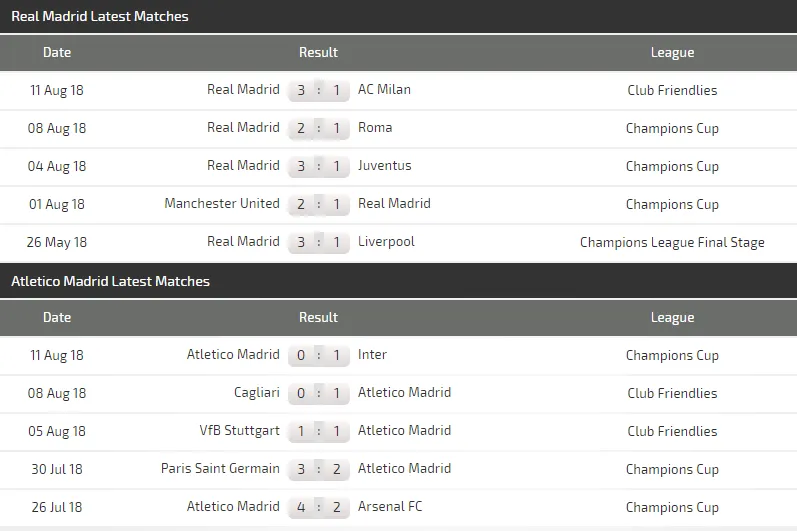Select the 26 May 18 match date
Viewport: 797px width, 531px height.
tap(57, 242)
